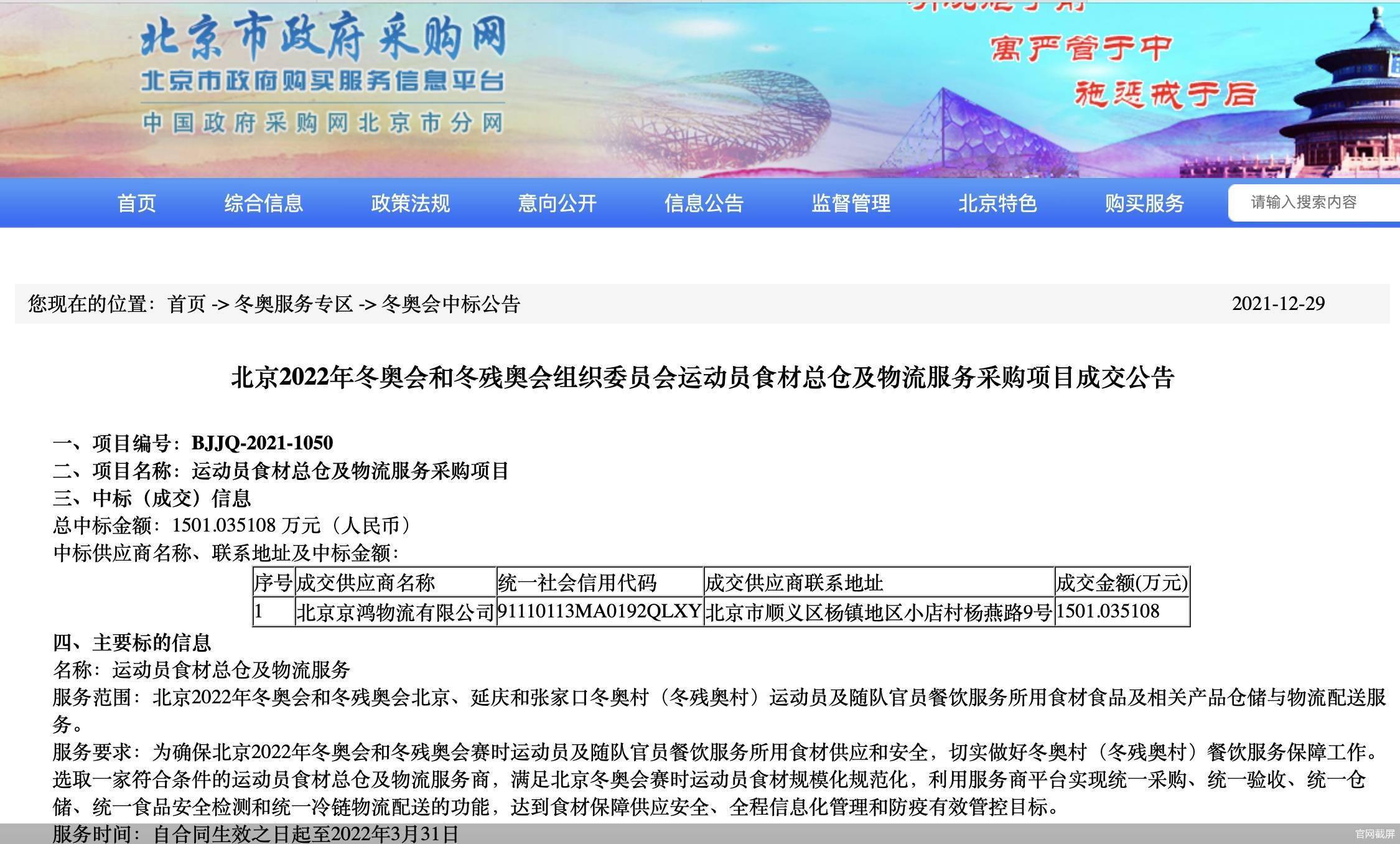This screenshot has width=1400, height=844.
Task: Select 意向公开 in the navigation bar
Action: (557, 203)
